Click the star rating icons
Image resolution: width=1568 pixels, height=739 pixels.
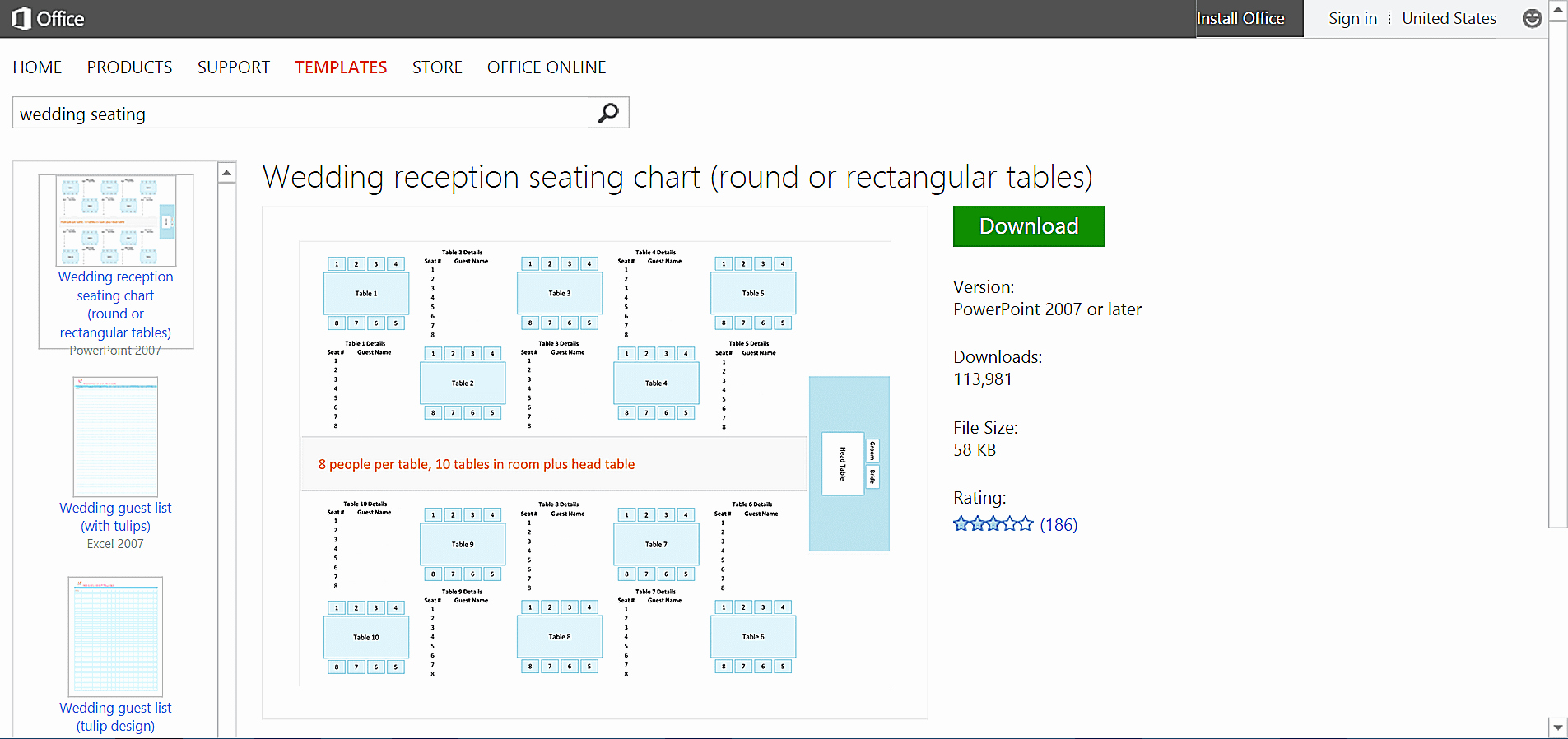[x=993, y=523]
